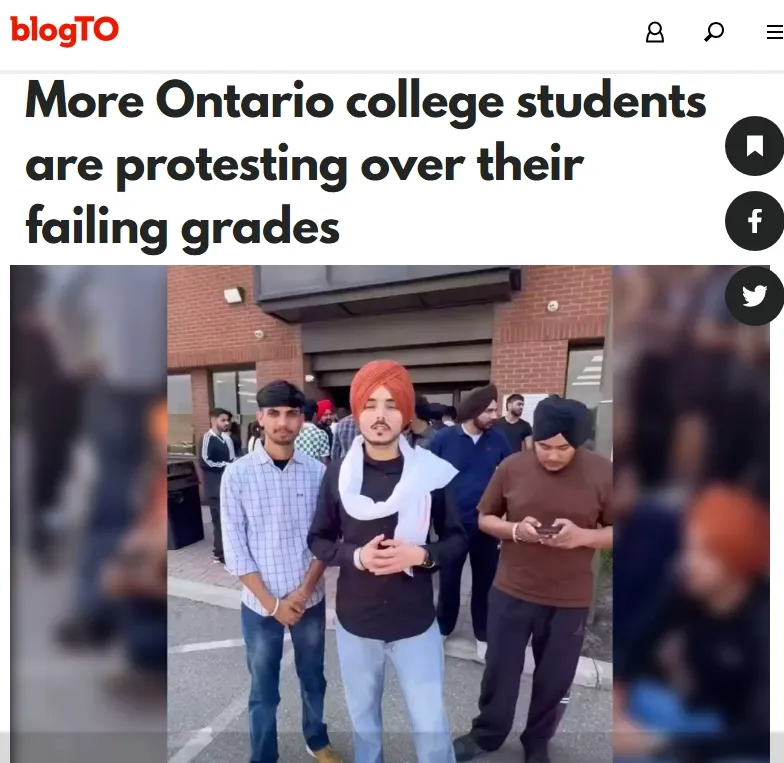Click the man in brown shirt holding phone
Screen dimensions: 784x763
pos(542,575)
